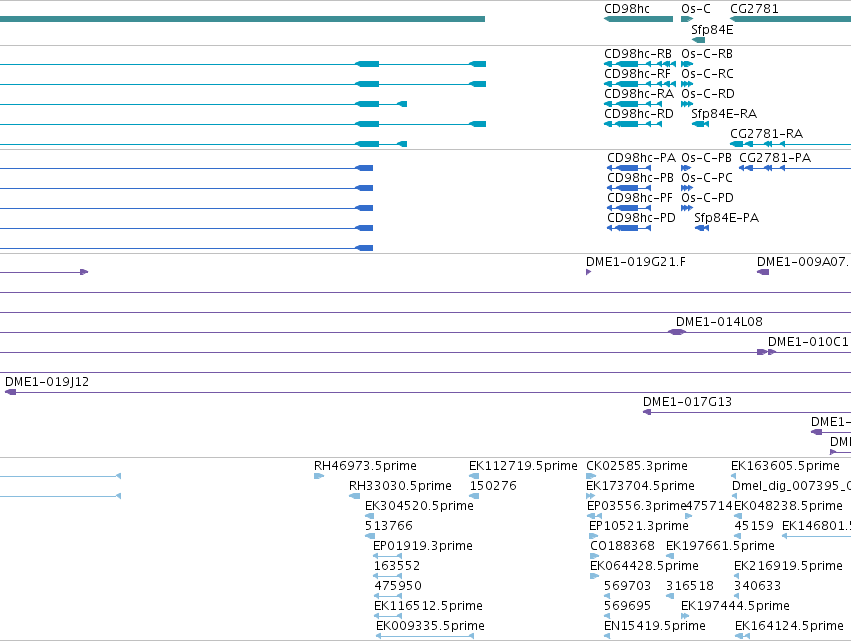
Task: Select the feature labeled 569695
Action: [627, 606]
